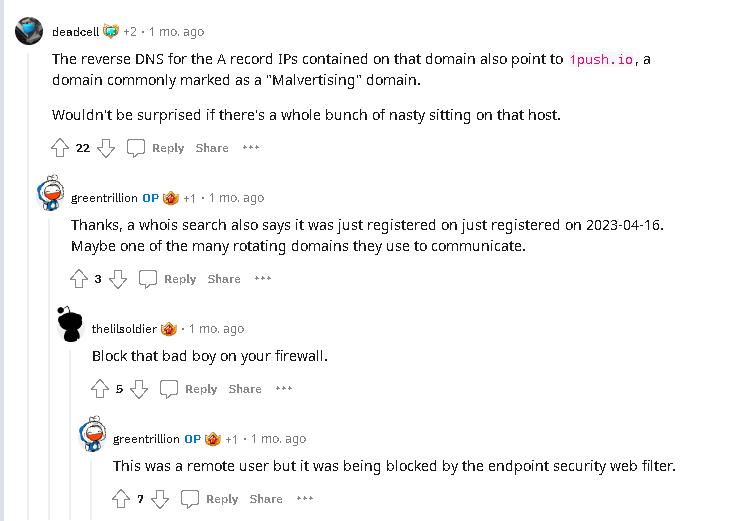The image size is (744, 521).
Task: Click deadcell's avatar image
Action: [x=29, y=31]
